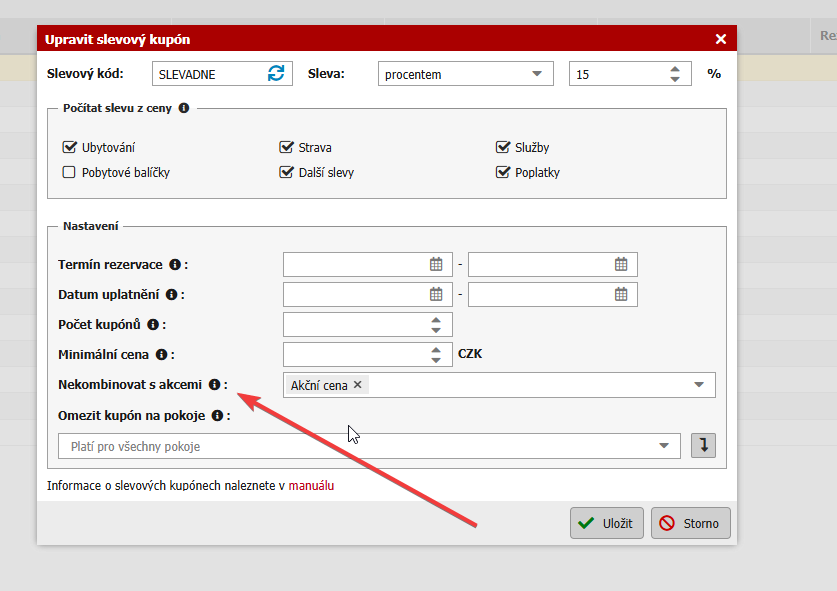Screen dimensions: 837x591
Task: Open the manuálu link
Action: tap(311, 486)
